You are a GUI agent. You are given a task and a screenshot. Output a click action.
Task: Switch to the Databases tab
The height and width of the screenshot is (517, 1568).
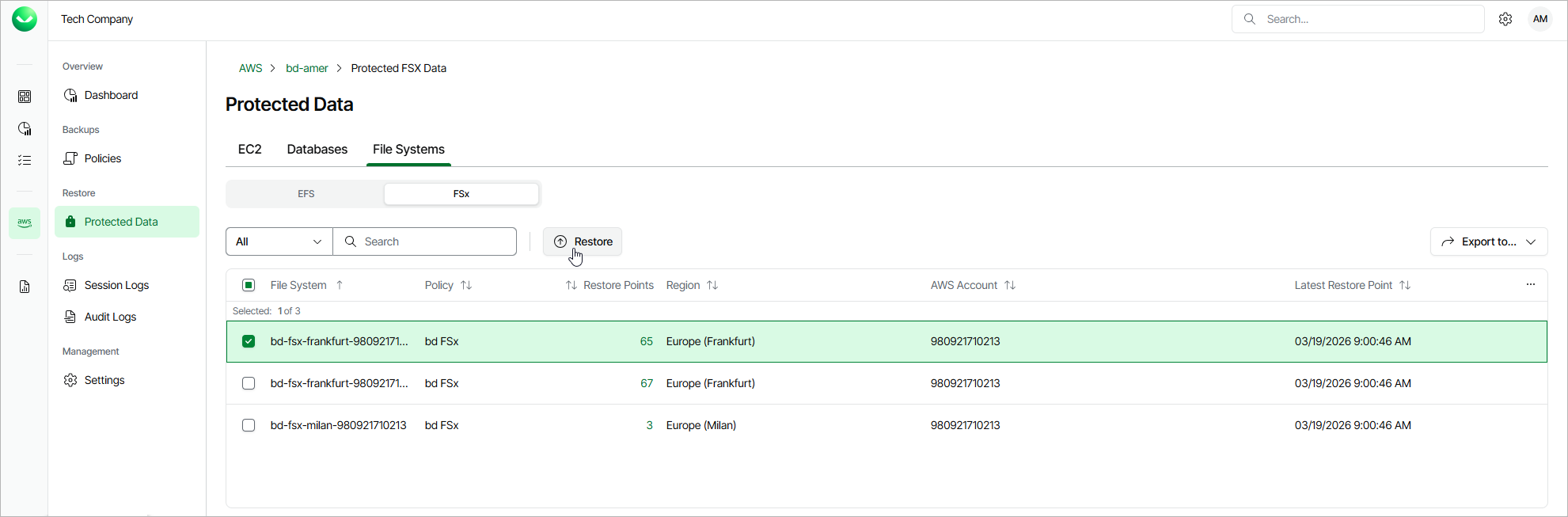(317, 149)
